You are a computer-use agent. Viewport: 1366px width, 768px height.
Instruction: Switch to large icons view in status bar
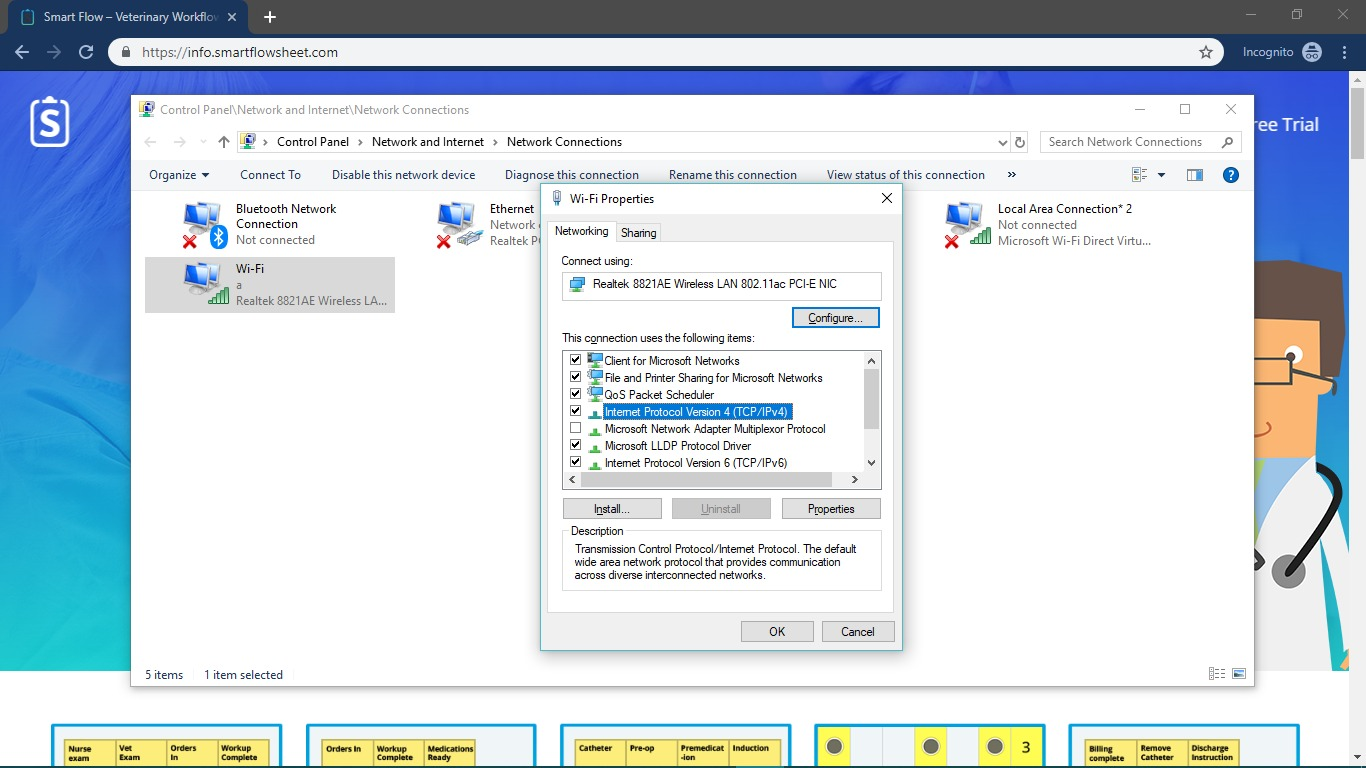(x=1239, y=674)
